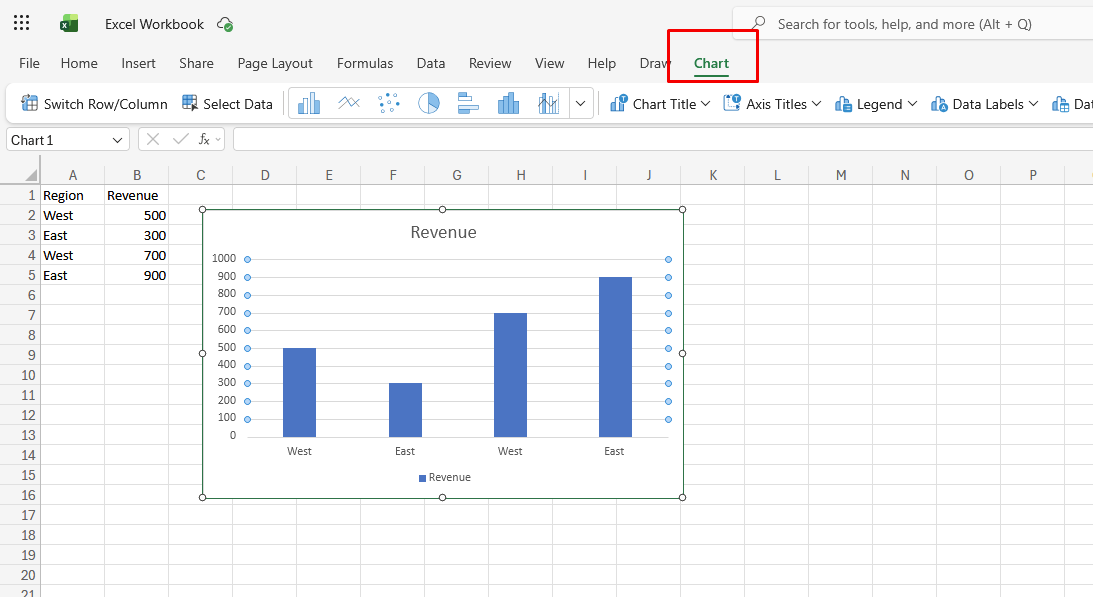Switch to the Insert tab
1093x597 pixels.
138,63
